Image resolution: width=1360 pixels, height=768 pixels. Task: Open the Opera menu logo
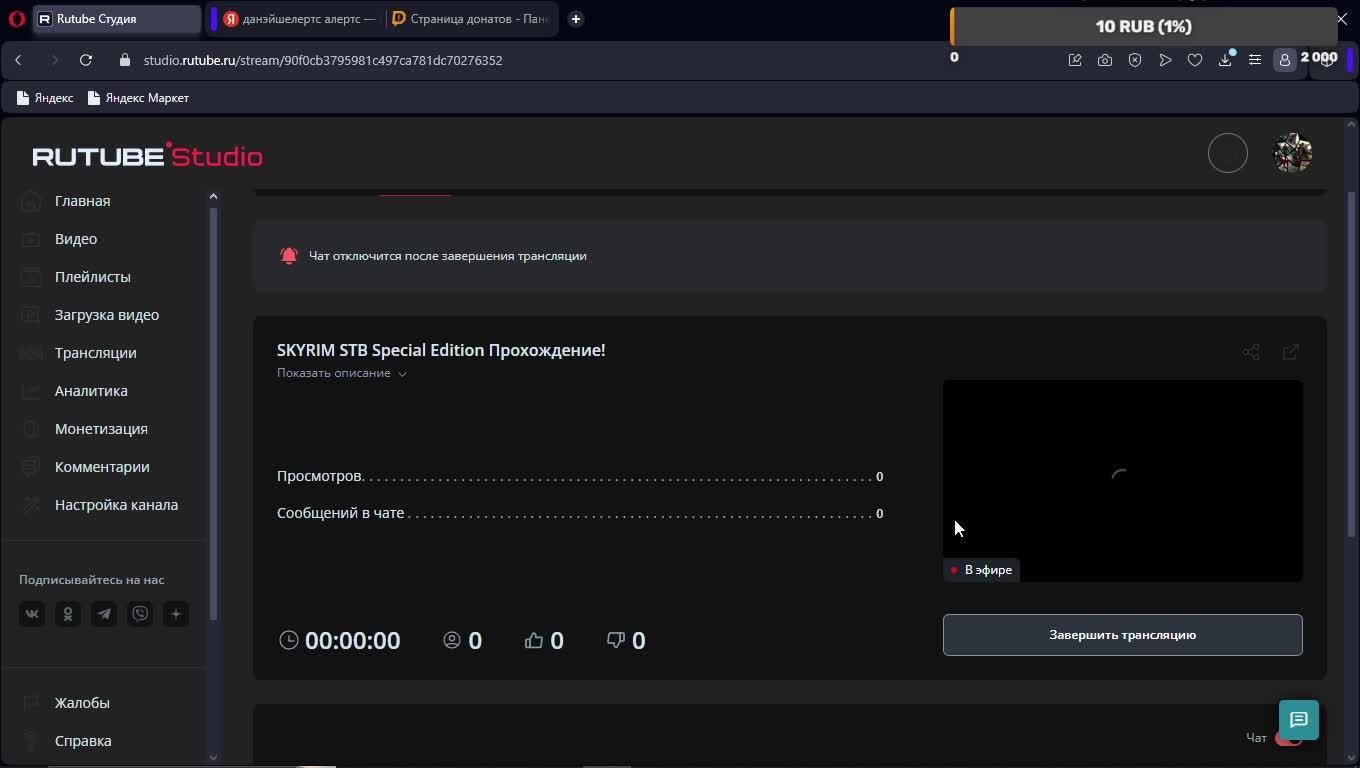click(x=16, y=18)
